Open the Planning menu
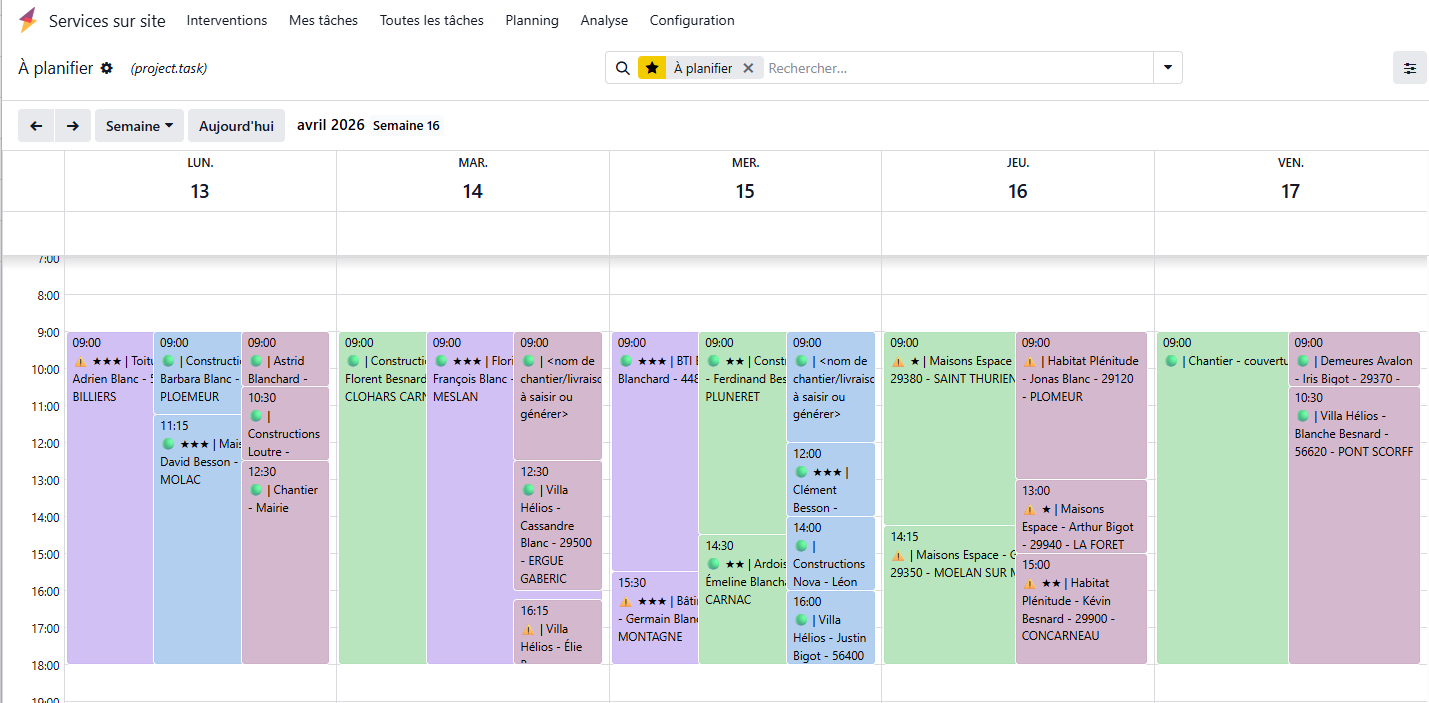This screenshot has width=1429, height=703. pyautogui.click(x=532, y=20)
